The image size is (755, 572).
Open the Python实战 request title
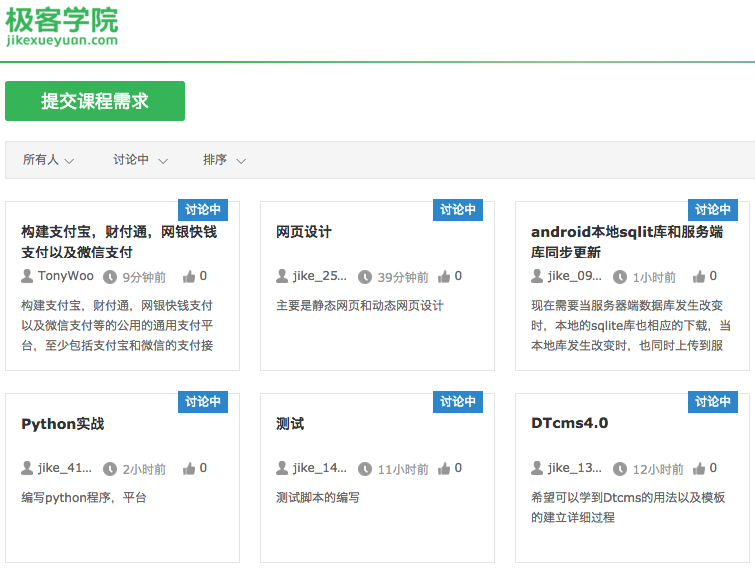(62, 424)
